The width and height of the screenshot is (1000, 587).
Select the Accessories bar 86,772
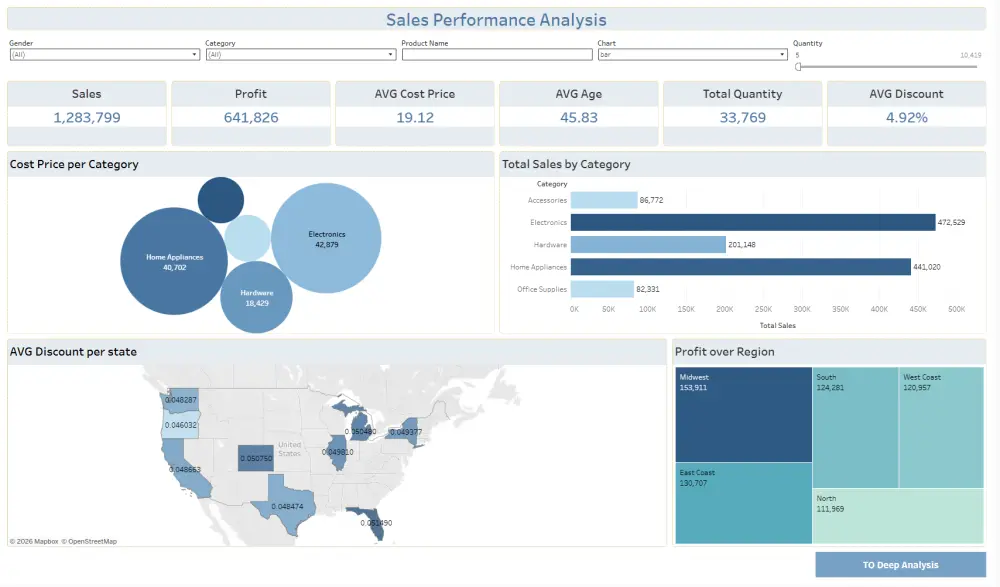(604, 200)
